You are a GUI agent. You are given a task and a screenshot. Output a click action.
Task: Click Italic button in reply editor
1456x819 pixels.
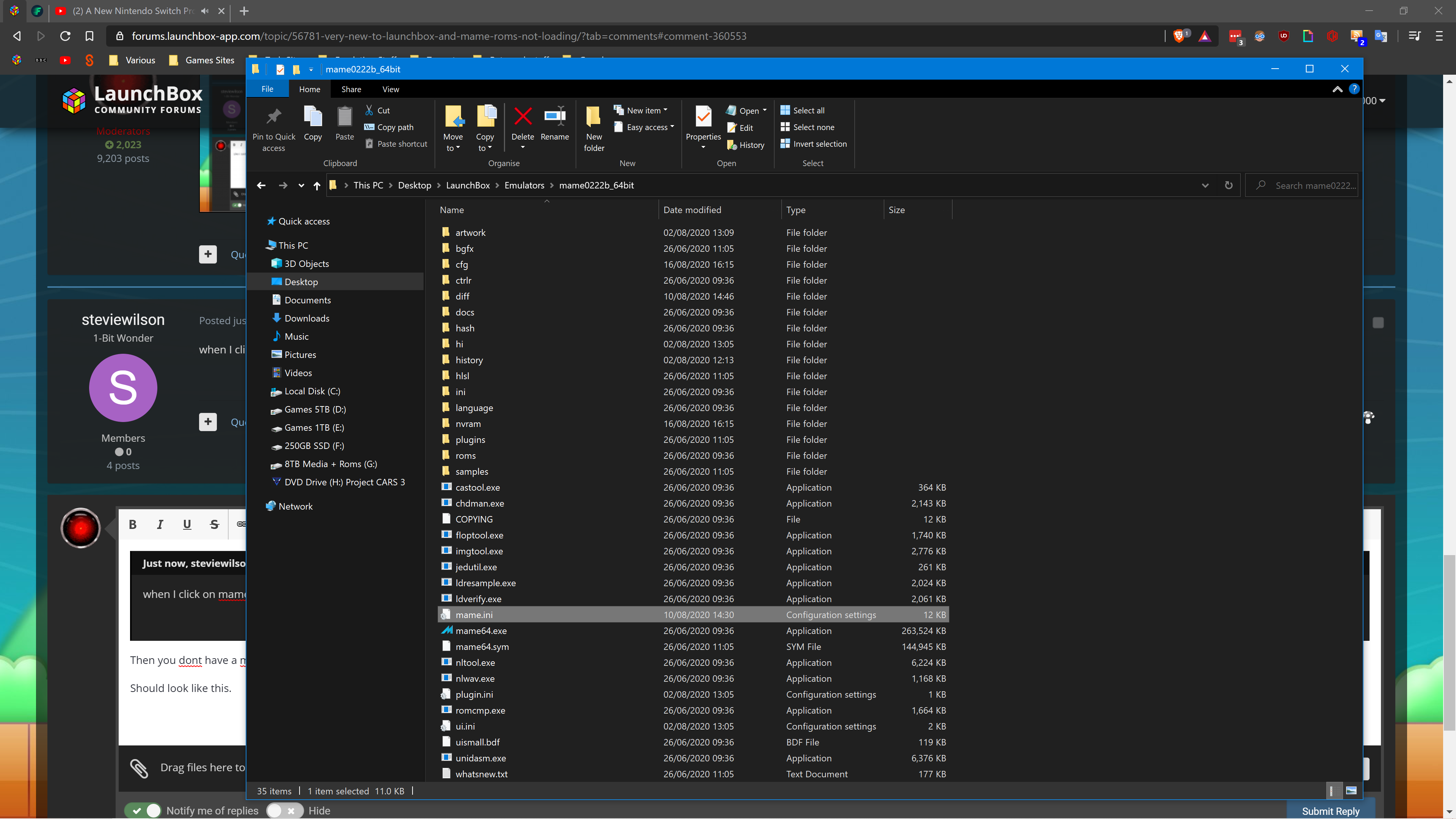click(160, 524)
